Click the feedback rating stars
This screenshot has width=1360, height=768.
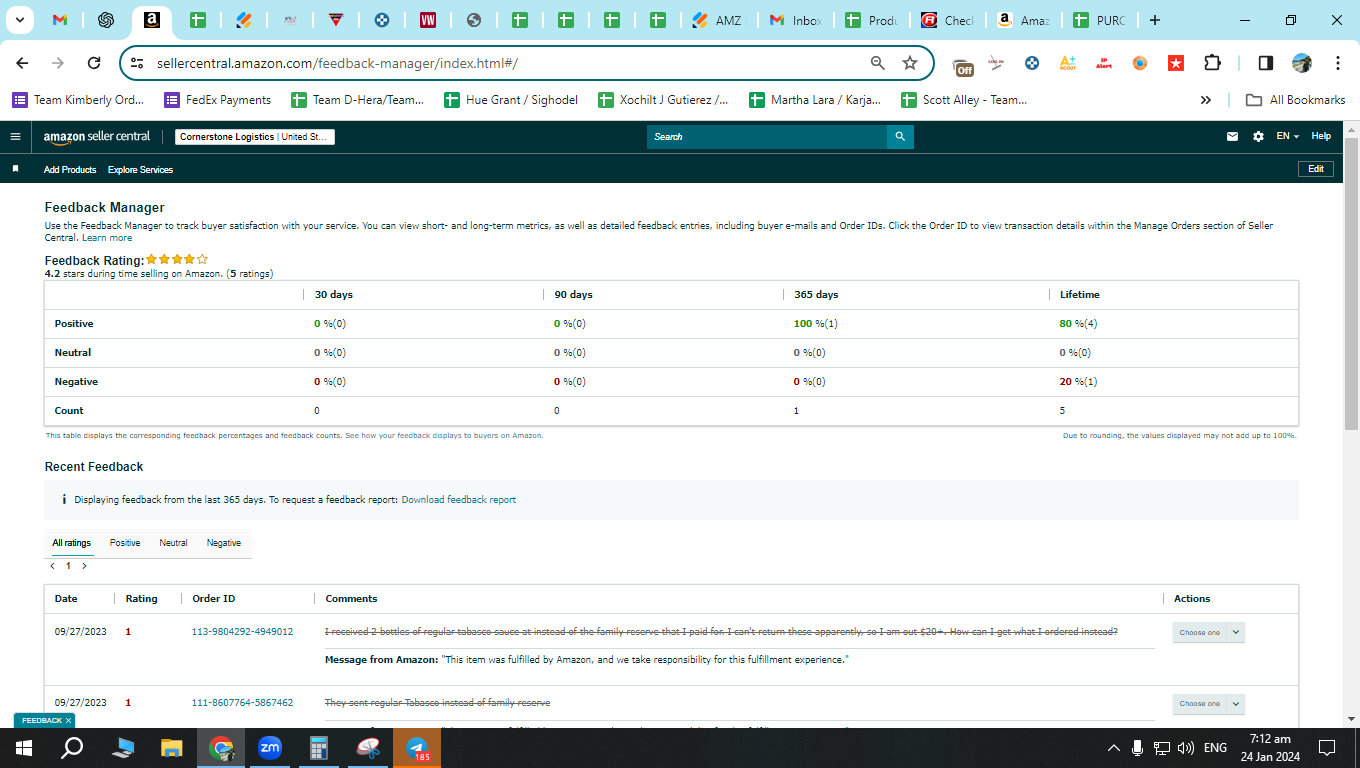[x=177, y=260]
